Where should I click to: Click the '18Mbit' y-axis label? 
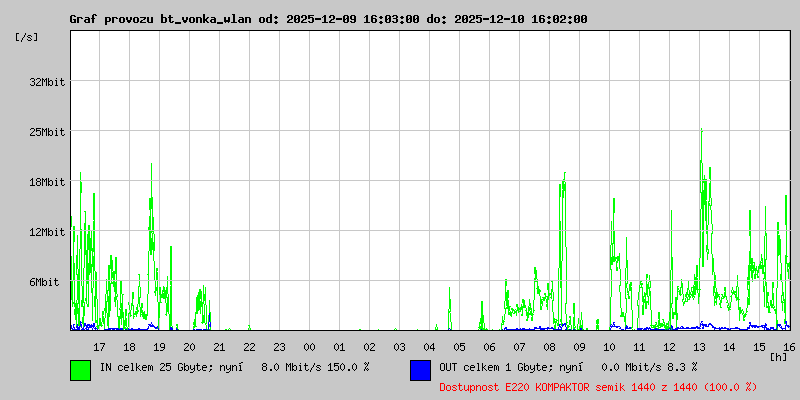[47, 182]
